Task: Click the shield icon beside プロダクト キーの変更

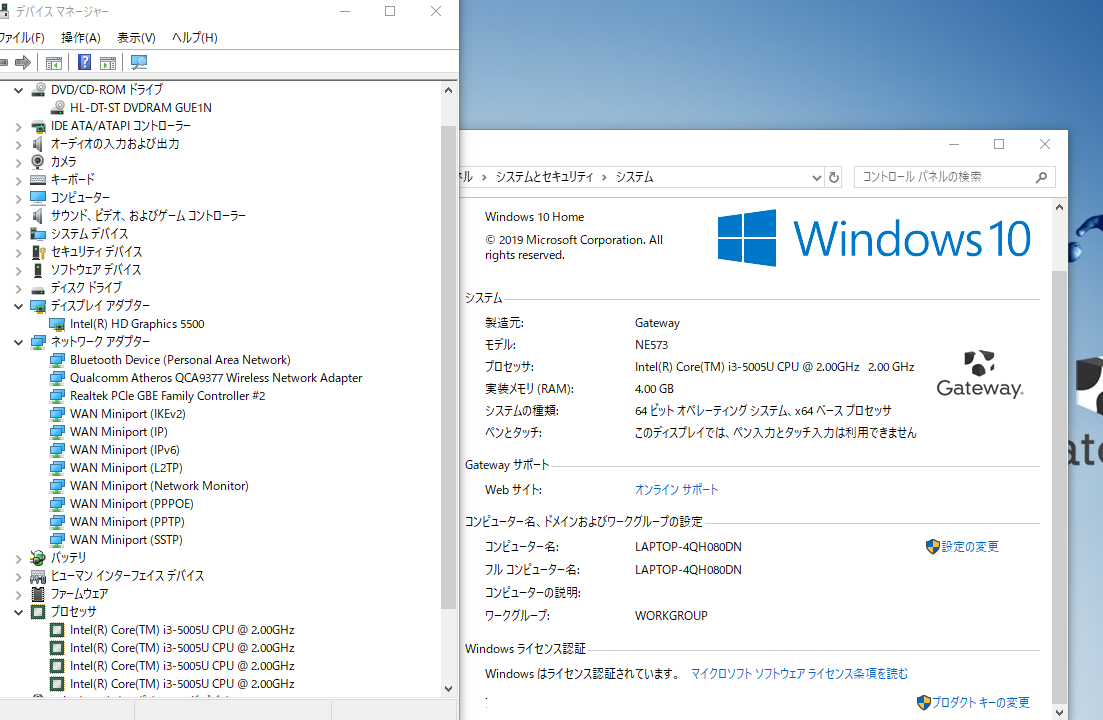Action: 924,702
